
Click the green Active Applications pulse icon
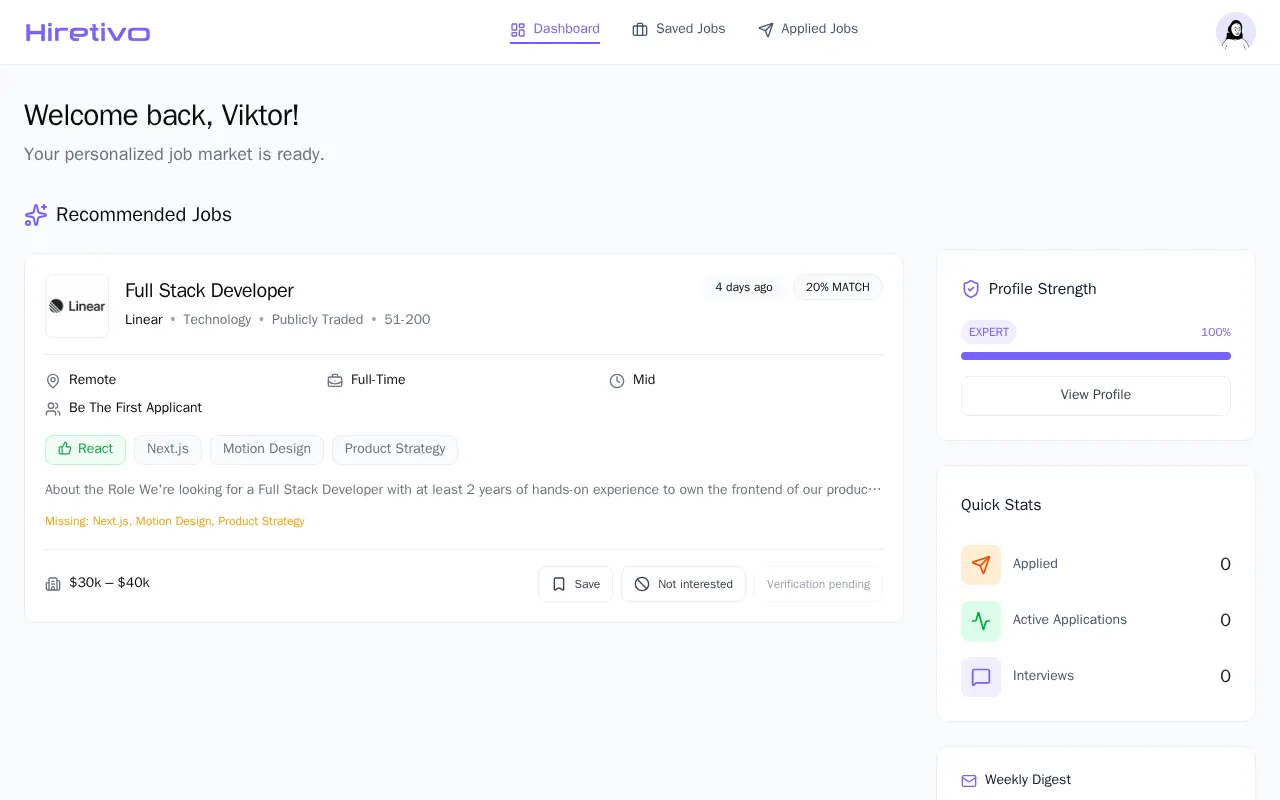click(x=981, y=621)
